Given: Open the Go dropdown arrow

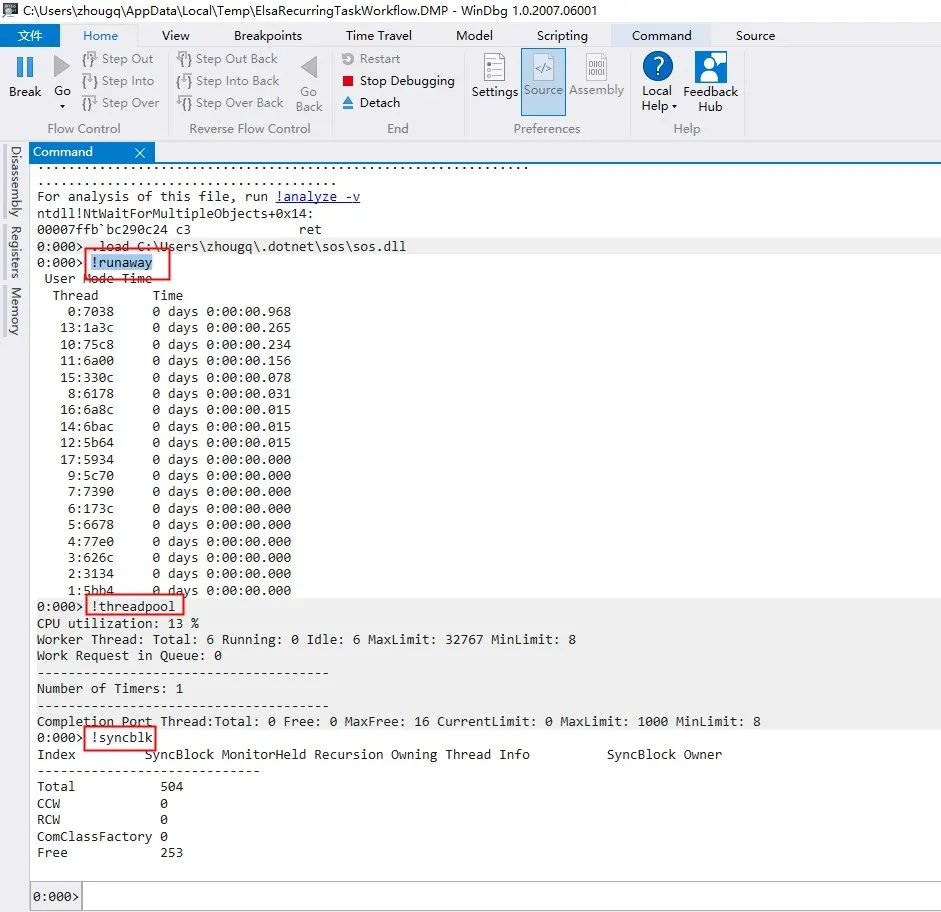Looking at the screenshot, I should pos(62,106).
